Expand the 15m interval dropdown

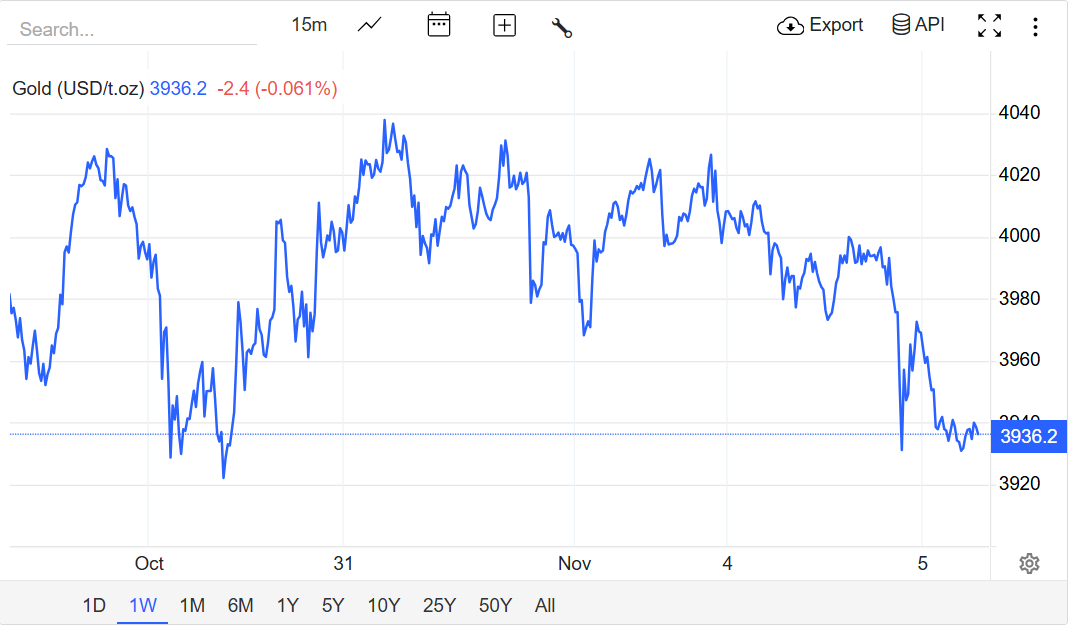pos(309,25)
